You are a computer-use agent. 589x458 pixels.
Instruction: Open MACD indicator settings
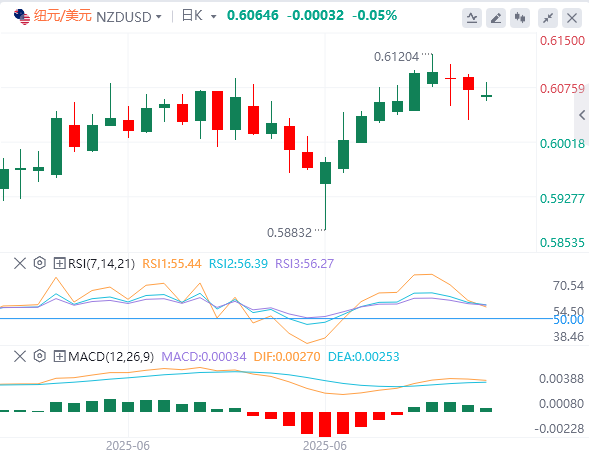tap(39, 356)
